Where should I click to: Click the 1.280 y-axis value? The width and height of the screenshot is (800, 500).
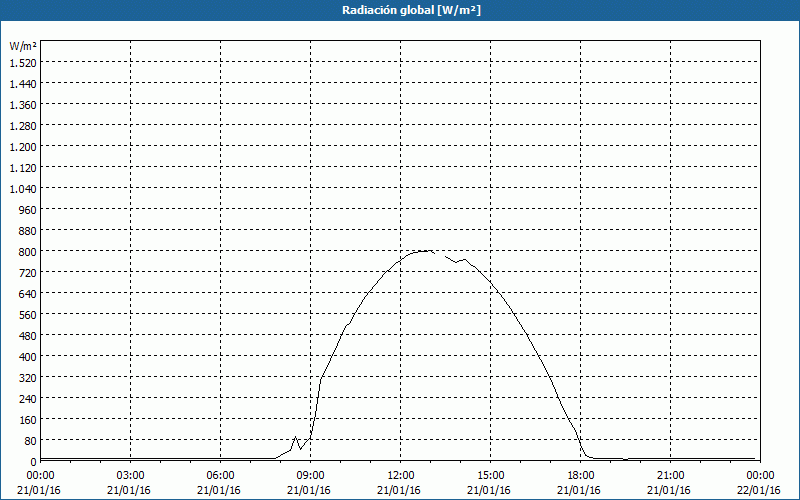pyautogui.click(x=23, y=126)
